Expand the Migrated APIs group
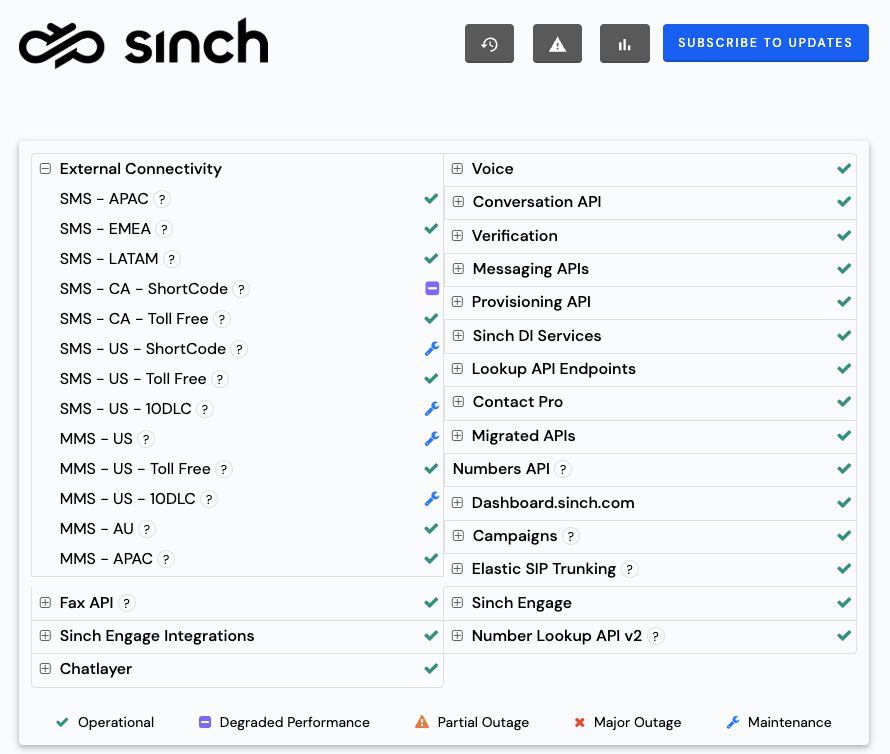Screen dimensions: 890x754 pyautogui.click(x=457, y=435)
